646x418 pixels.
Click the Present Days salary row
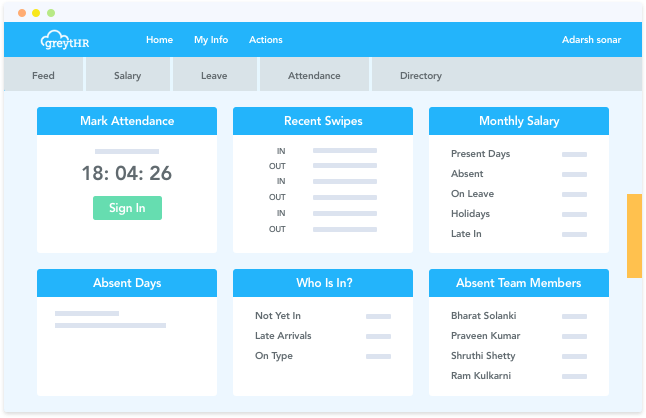480,154
